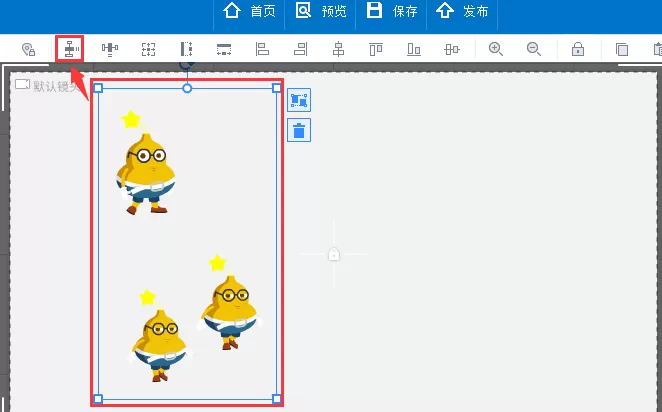Align selected objects to right
662x412 pixels.
pos(300,49)
